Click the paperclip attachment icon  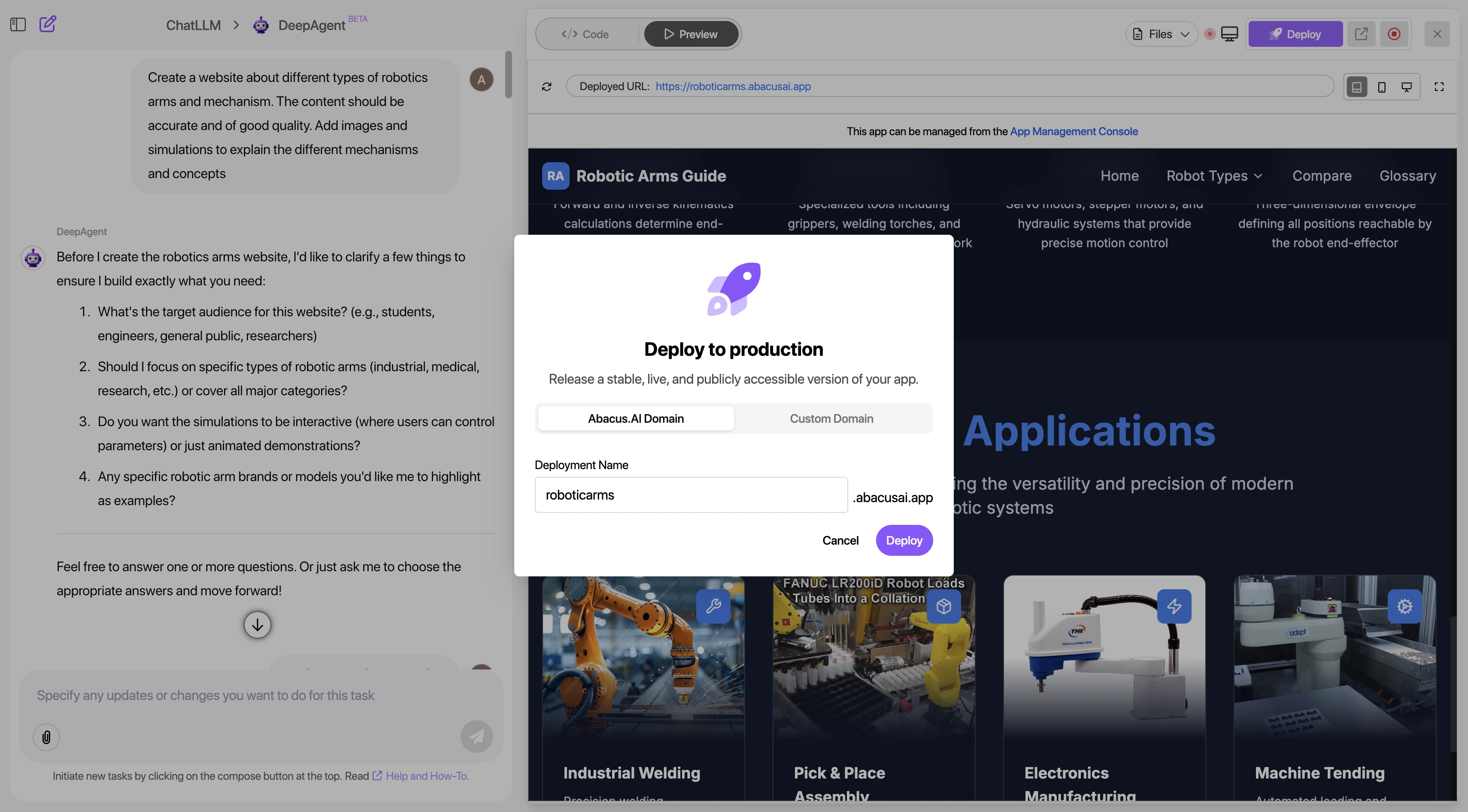[46, 737]
